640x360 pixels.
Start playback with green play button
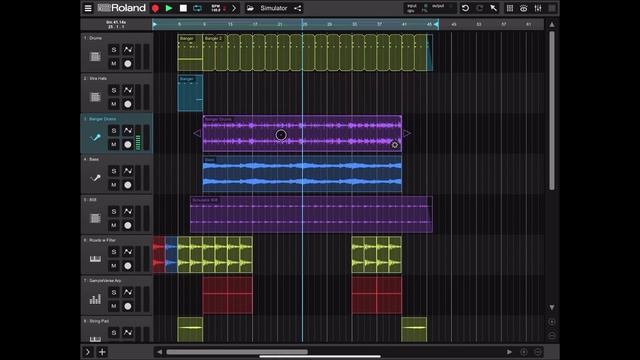pos(169,8)
